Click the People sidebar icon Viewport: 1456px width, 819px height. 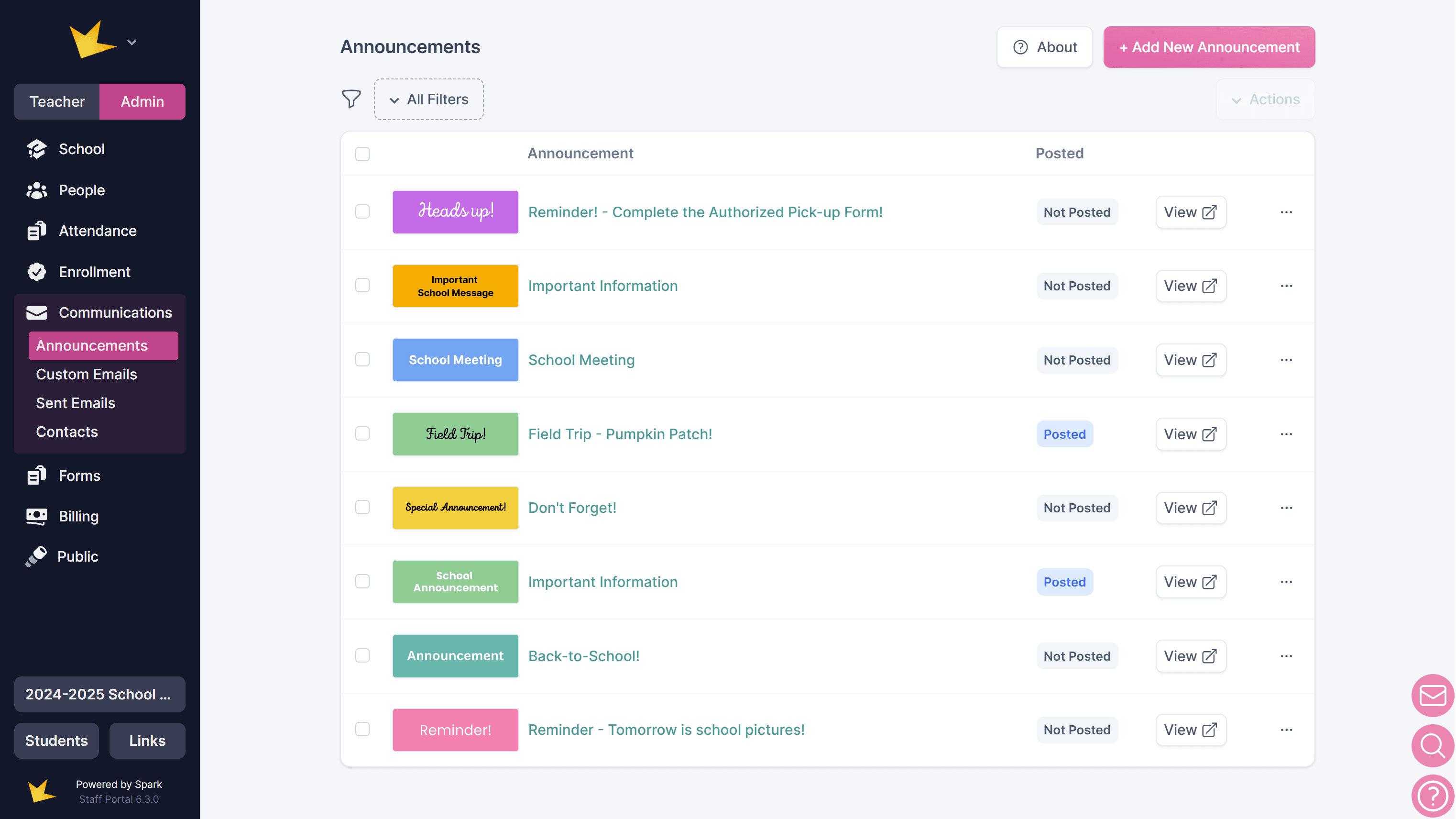[37, 190]
